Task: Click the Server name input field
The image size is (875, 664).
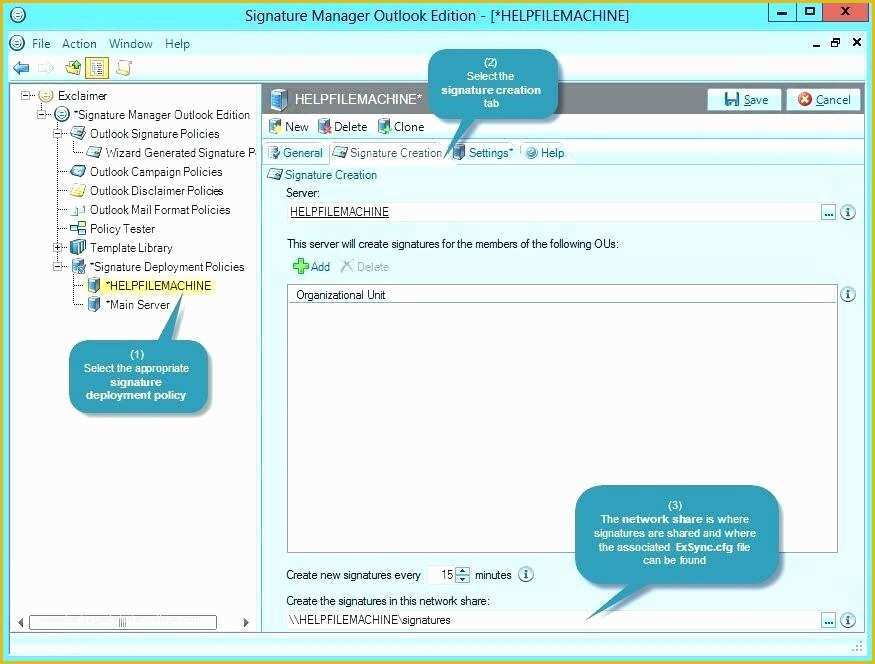Action: 552,212
